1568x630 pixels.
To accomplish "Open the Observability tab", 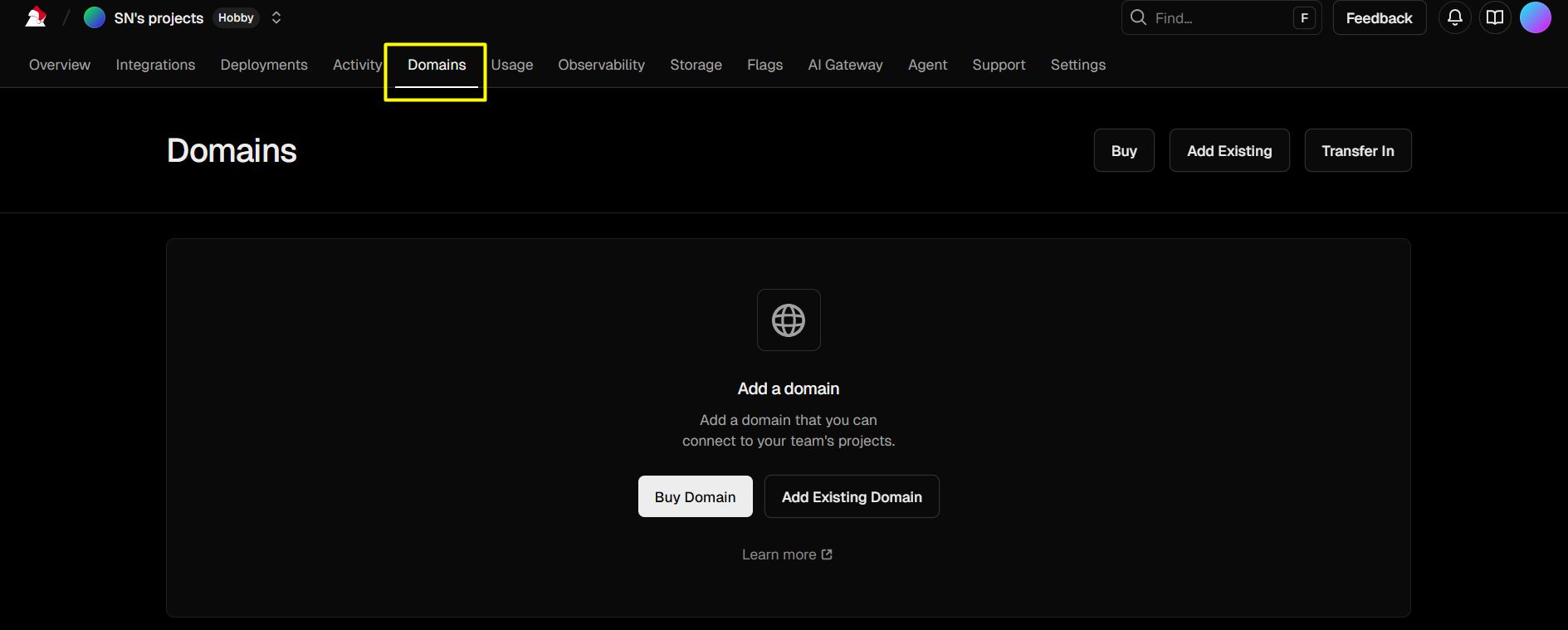I will click(601, 65).
